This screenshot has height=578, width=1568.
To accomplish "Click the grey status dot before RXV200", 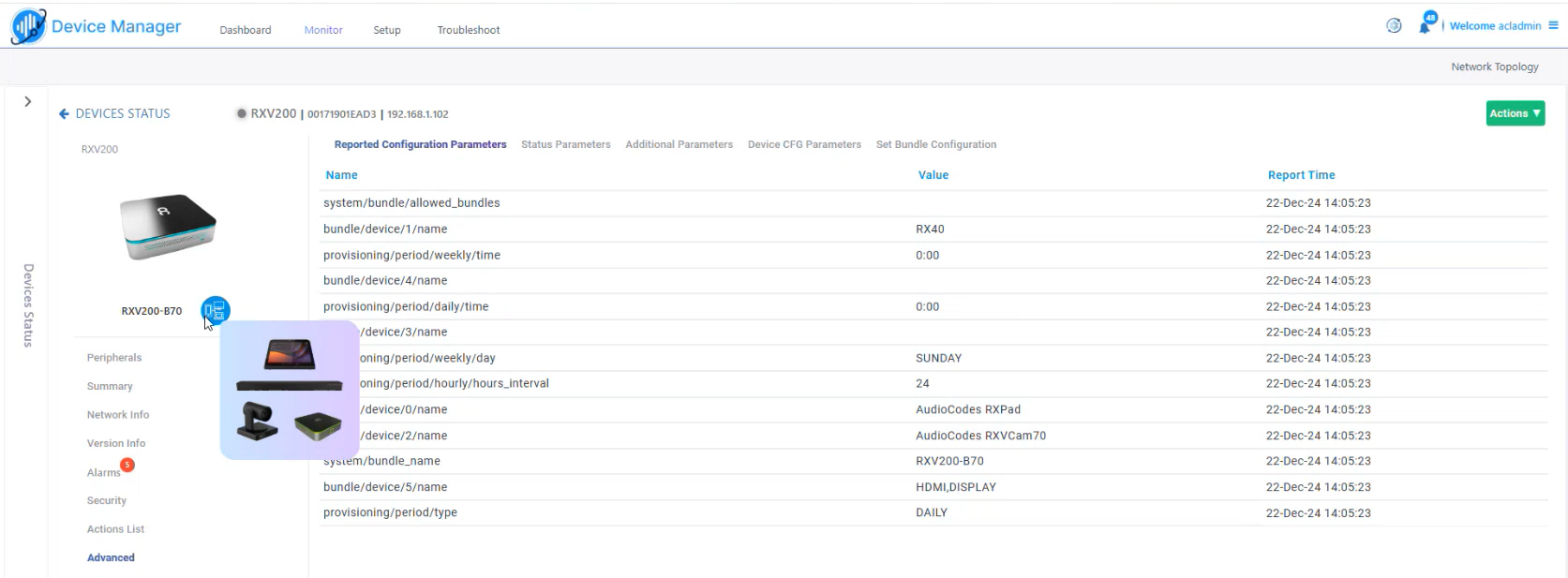I will point(242,113).
